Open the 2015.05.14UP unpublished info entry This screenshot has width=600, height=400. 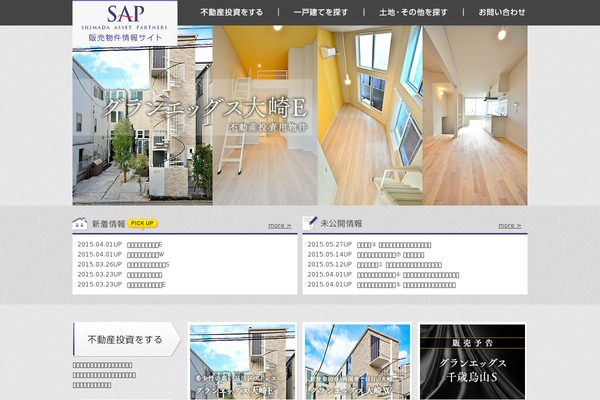coord(391,255)
